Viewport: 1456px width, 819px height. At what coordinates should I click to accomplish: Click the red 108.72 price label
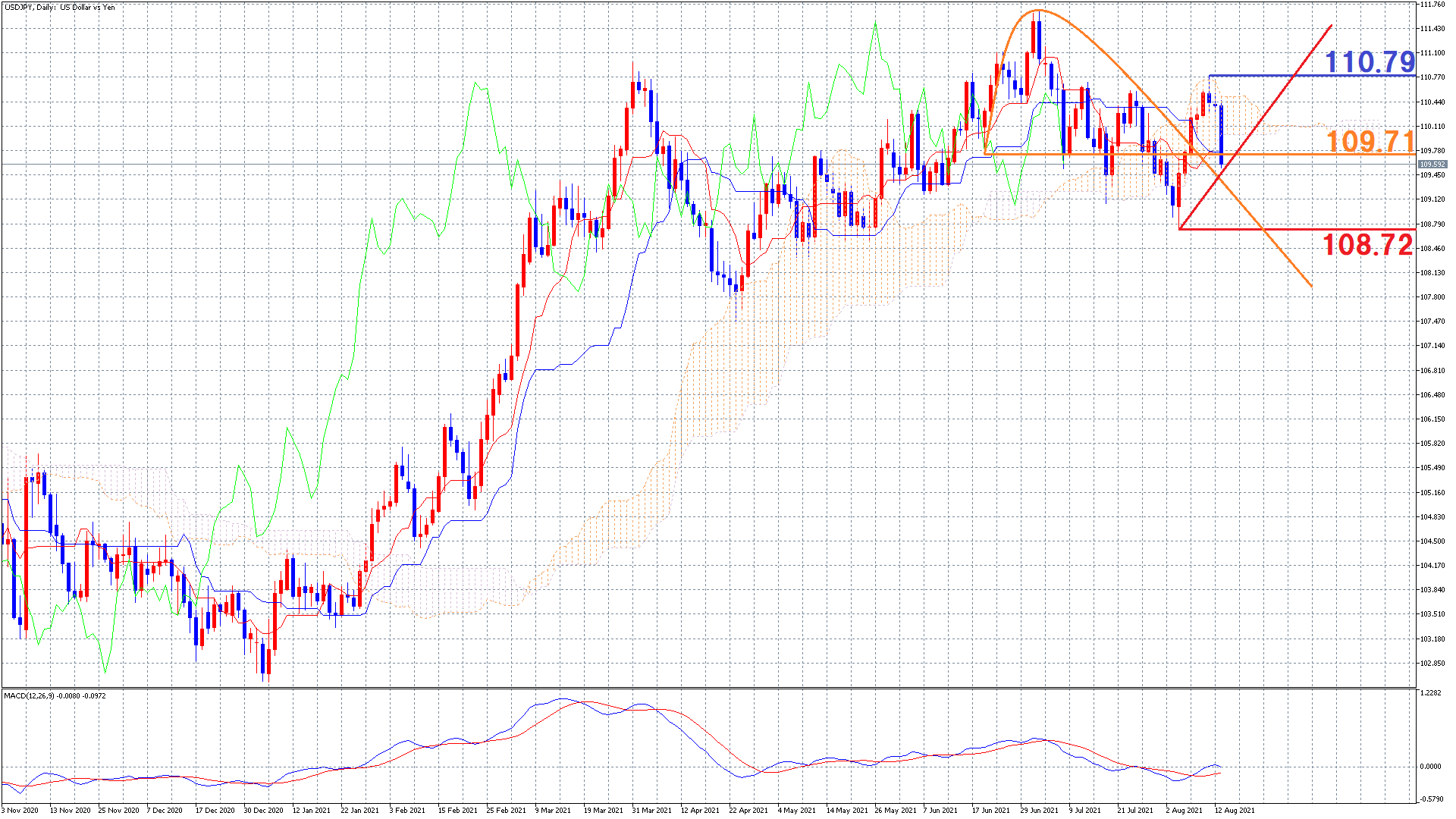[1367, 244]
